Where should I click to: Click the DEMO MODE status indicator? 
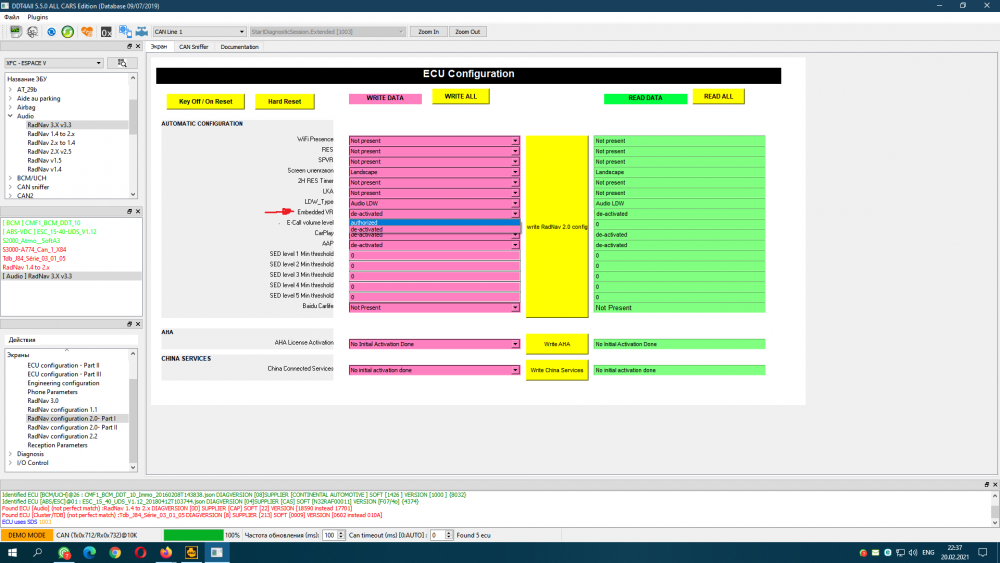click(x=27, y=535)
